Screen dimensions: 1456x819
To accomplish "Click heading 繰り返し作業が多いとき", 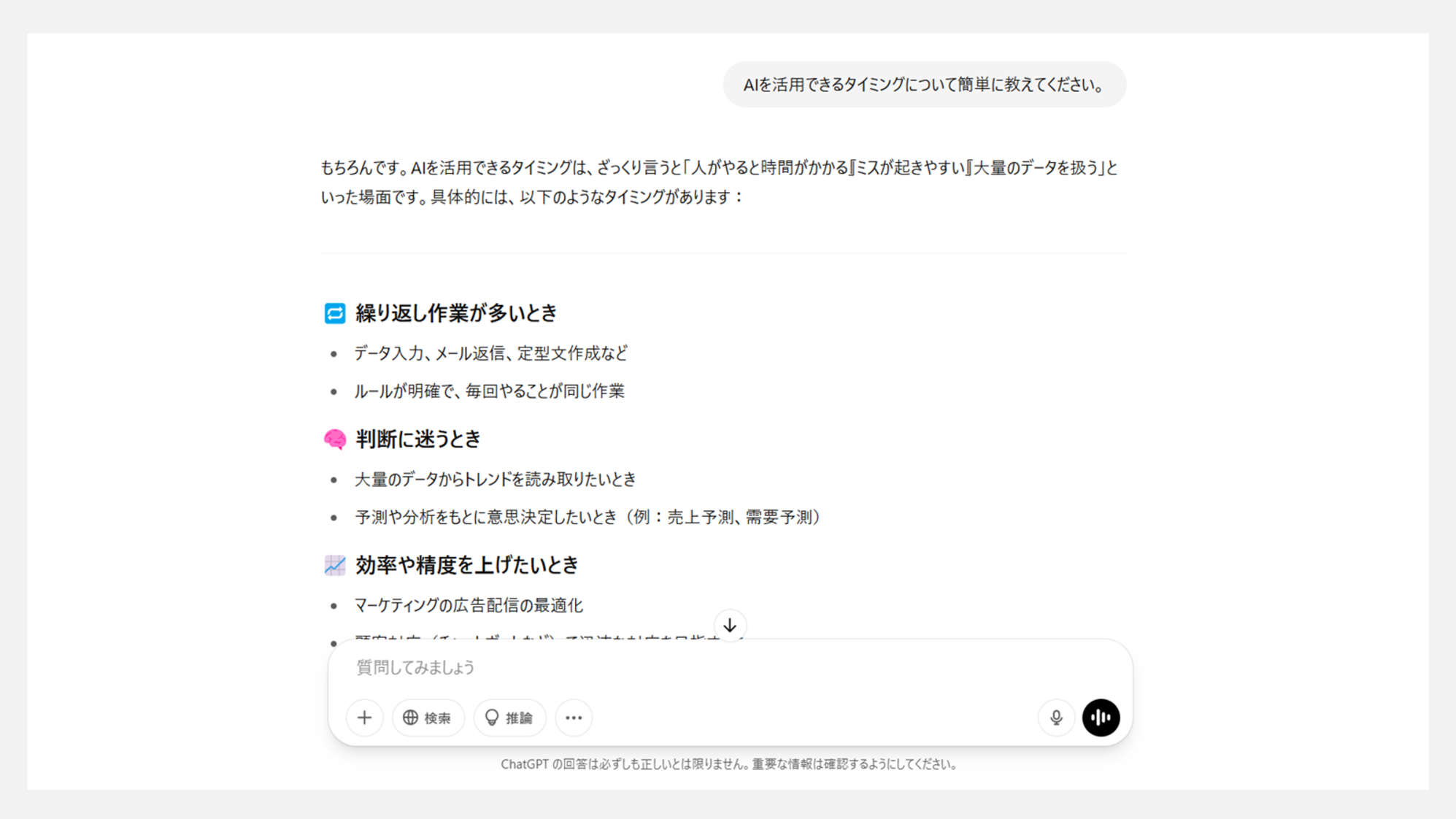I will 456,313.
